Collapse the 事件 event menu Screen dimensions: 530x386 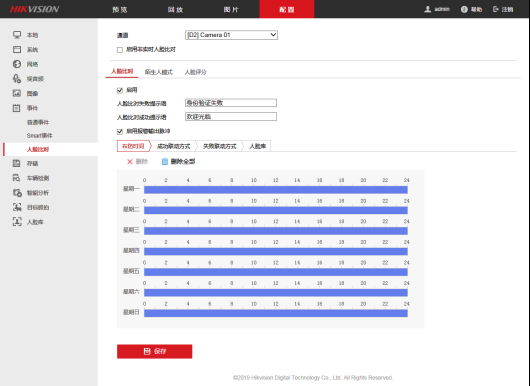tap(32, 108)
